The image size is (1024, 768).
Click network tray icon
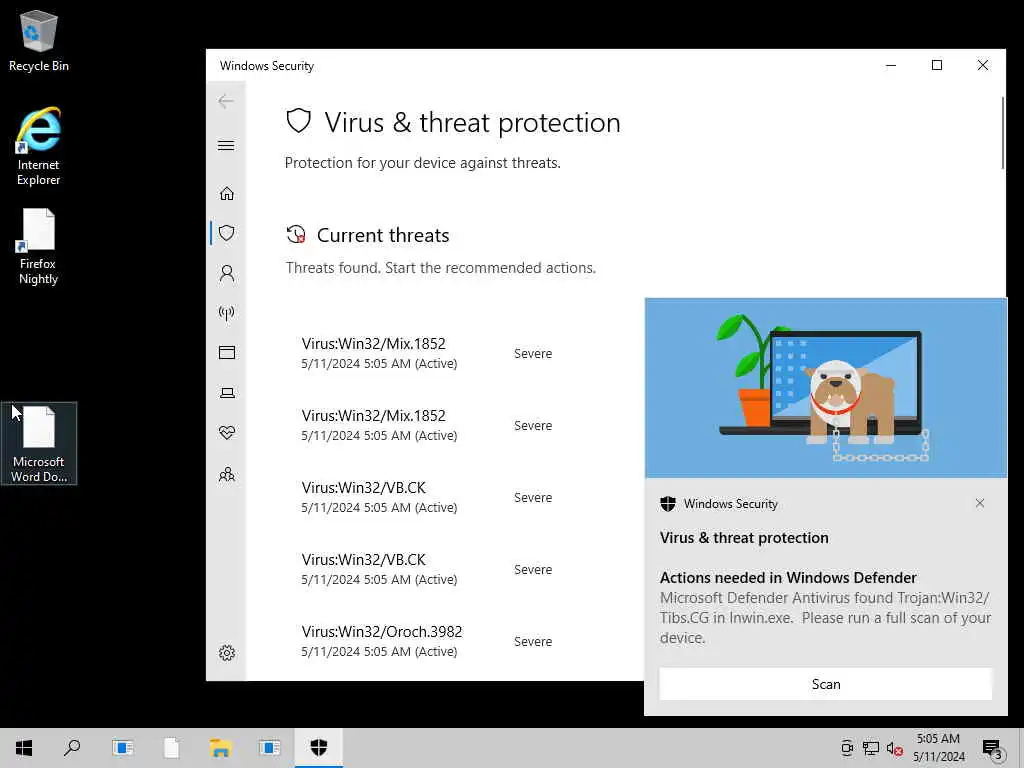point(871,748)
